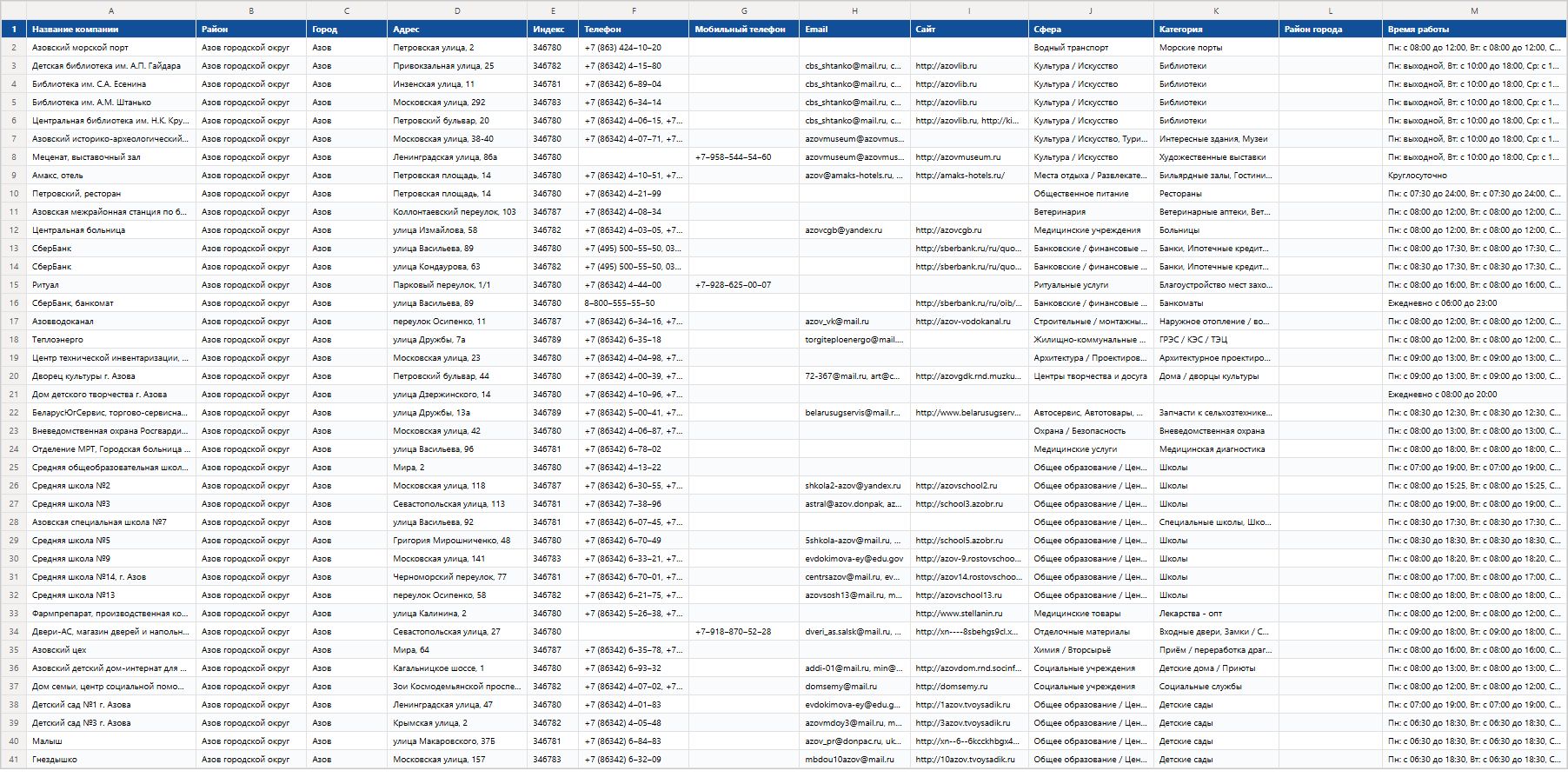Click the 'Район' header cell
The height and width of the screenshot is (784, 1568).
pyautogui.click(x=251, y=30)
